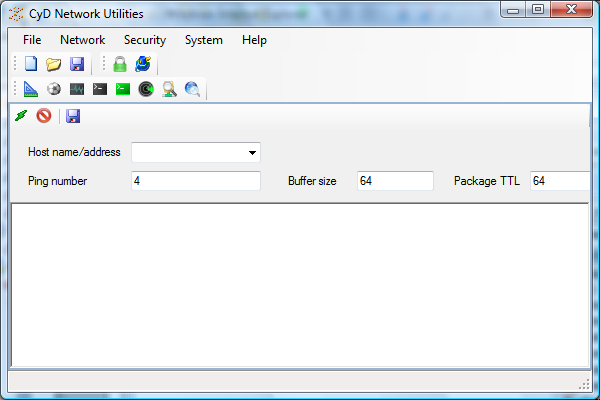The height and width of the screenshot is (400, 600).
Task: Open the radar scanner icon
Action: click(146, 89)
